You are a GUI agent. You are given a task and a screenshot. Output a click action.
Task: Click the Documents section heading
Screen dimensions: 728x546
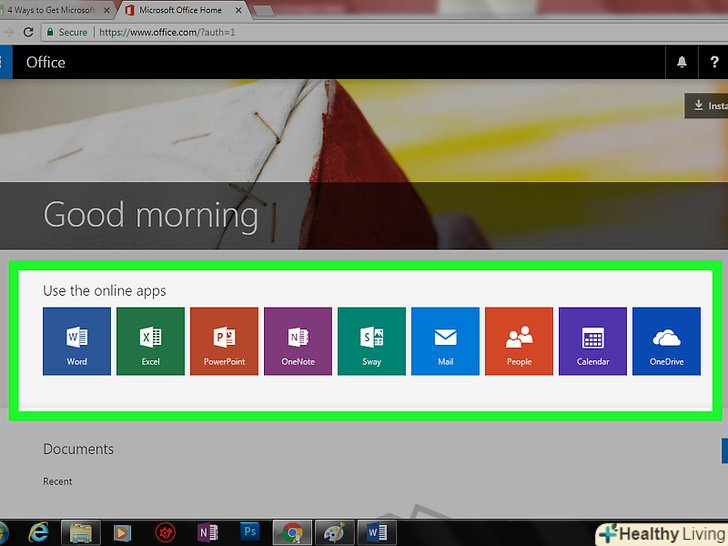78,449
